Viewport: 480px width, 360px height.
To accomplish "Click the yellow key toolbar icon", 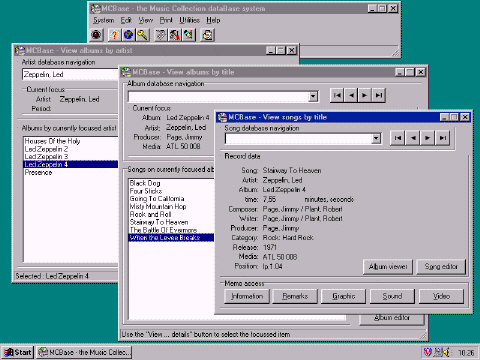I will [143, 35].
